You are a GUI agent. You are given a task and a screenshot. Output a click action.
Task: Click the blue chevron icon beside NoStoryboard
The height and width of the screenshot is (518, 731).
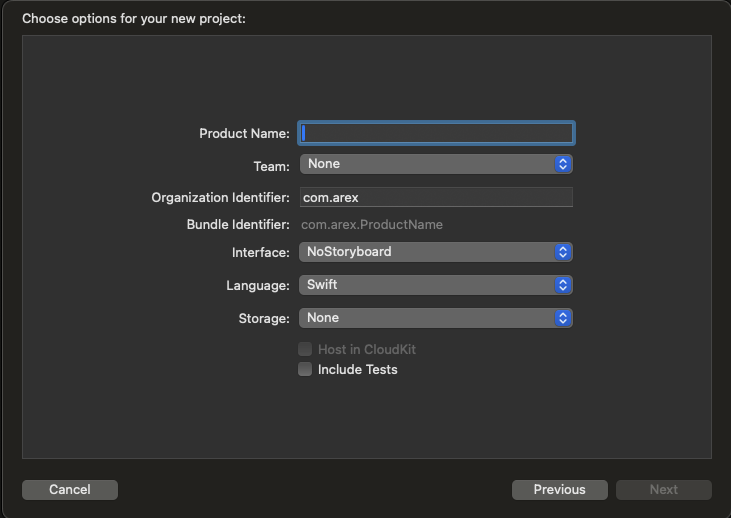[563, 252]
